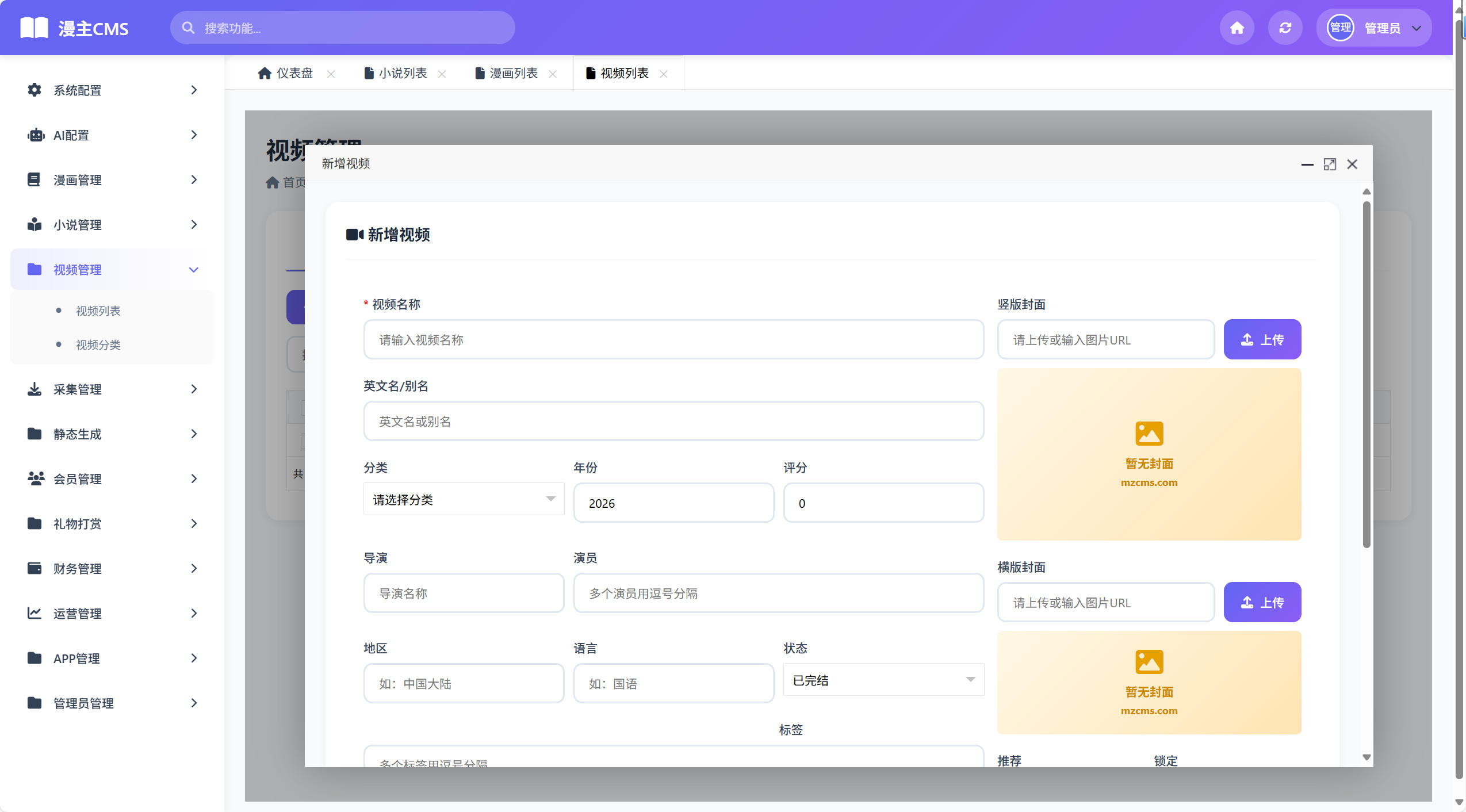
Task: Toggle fullscreen on the 新增视频 dialog
Action: point(1330,164)
